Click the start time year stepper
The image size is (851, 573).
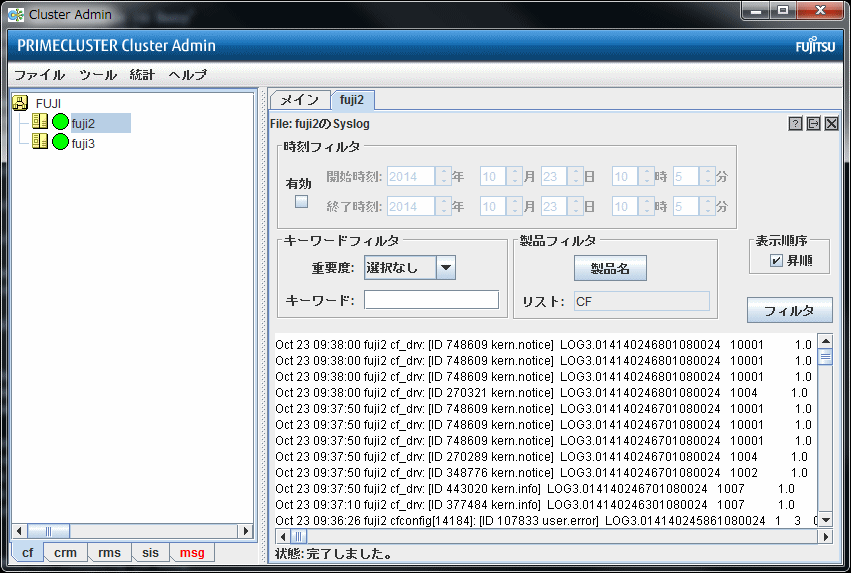[443, 176]
